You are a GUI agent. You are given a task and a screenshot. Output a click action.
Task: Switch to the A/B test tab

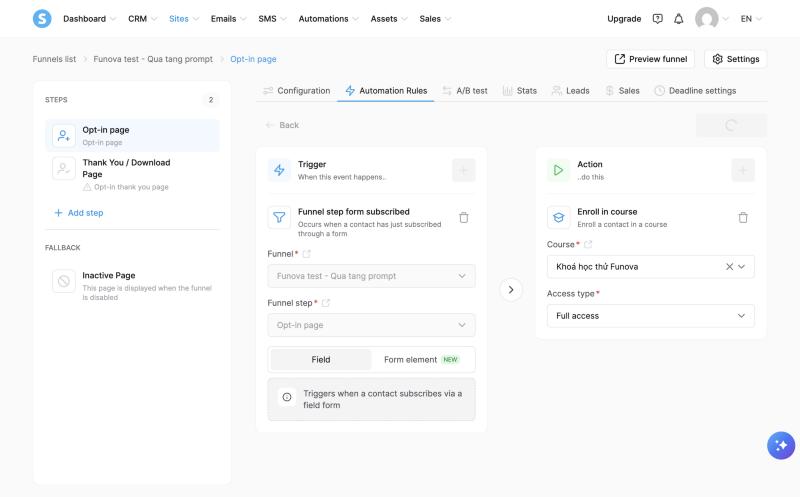point(465,91)
